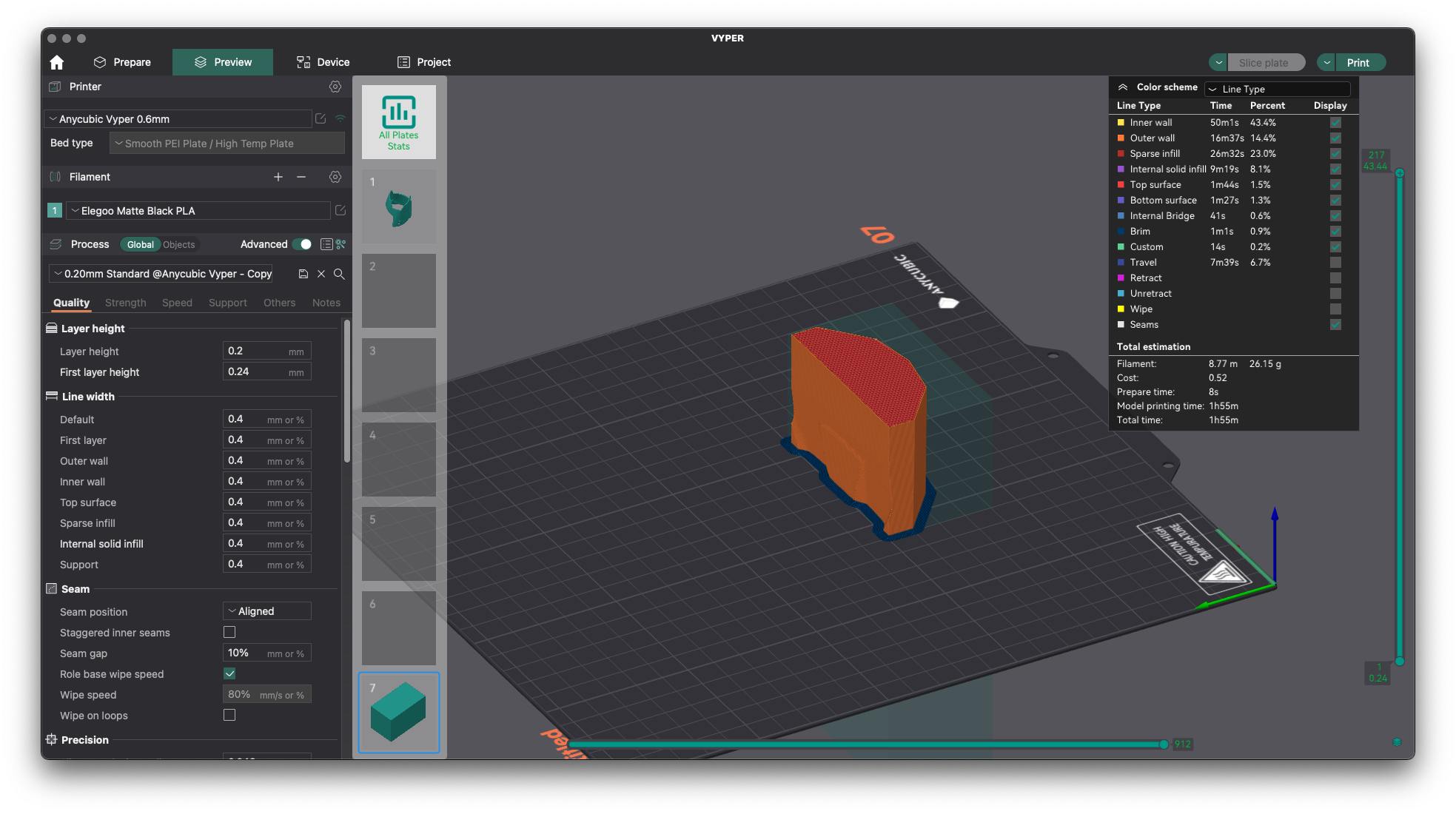The height and width of the screenshot is (814, 1456).
Task: Click search process settings magnifier icon
Action: (339, 274)
